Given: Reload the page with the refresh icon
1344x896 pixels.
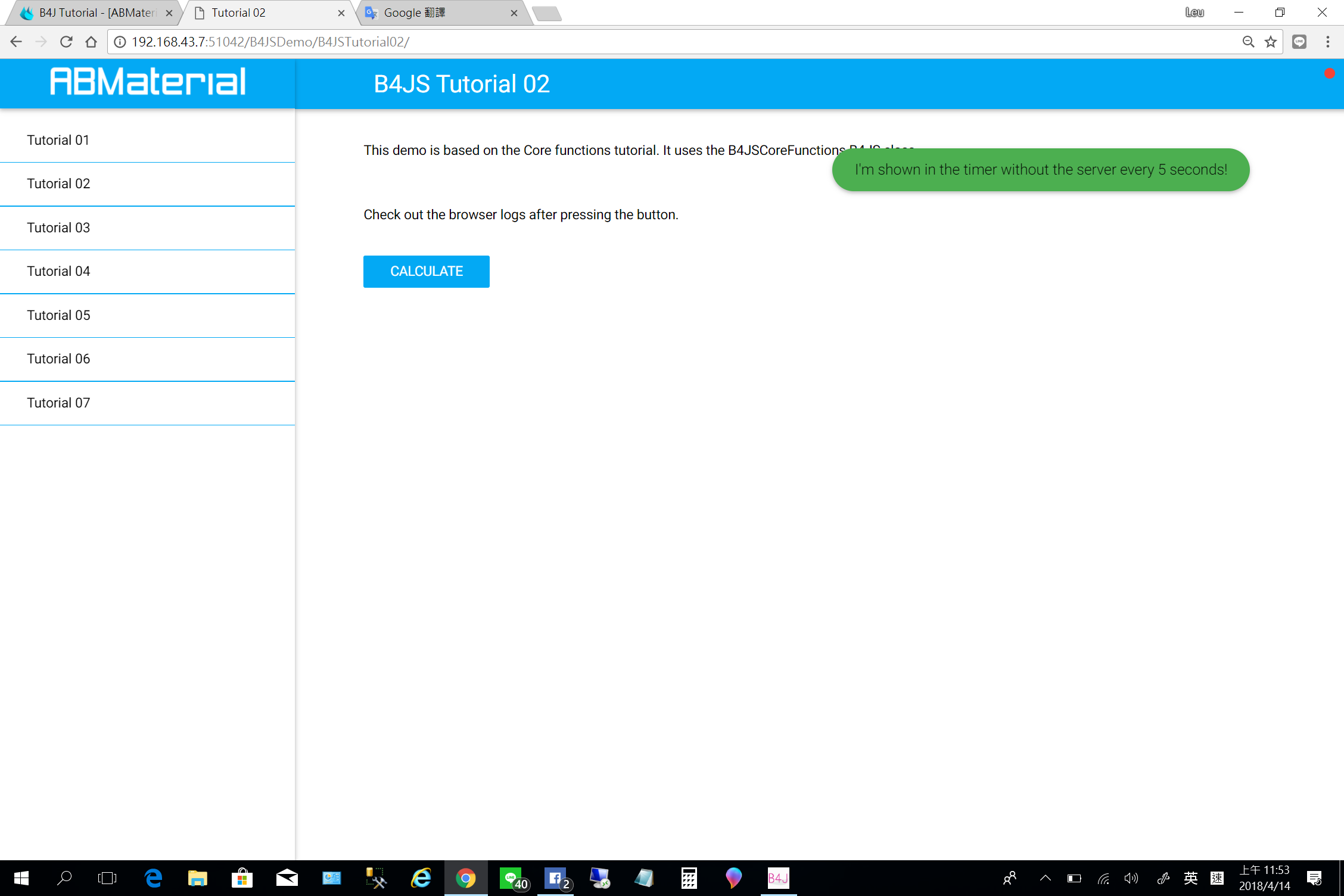Looking at the screenshot, I should [x=66, y=42].
